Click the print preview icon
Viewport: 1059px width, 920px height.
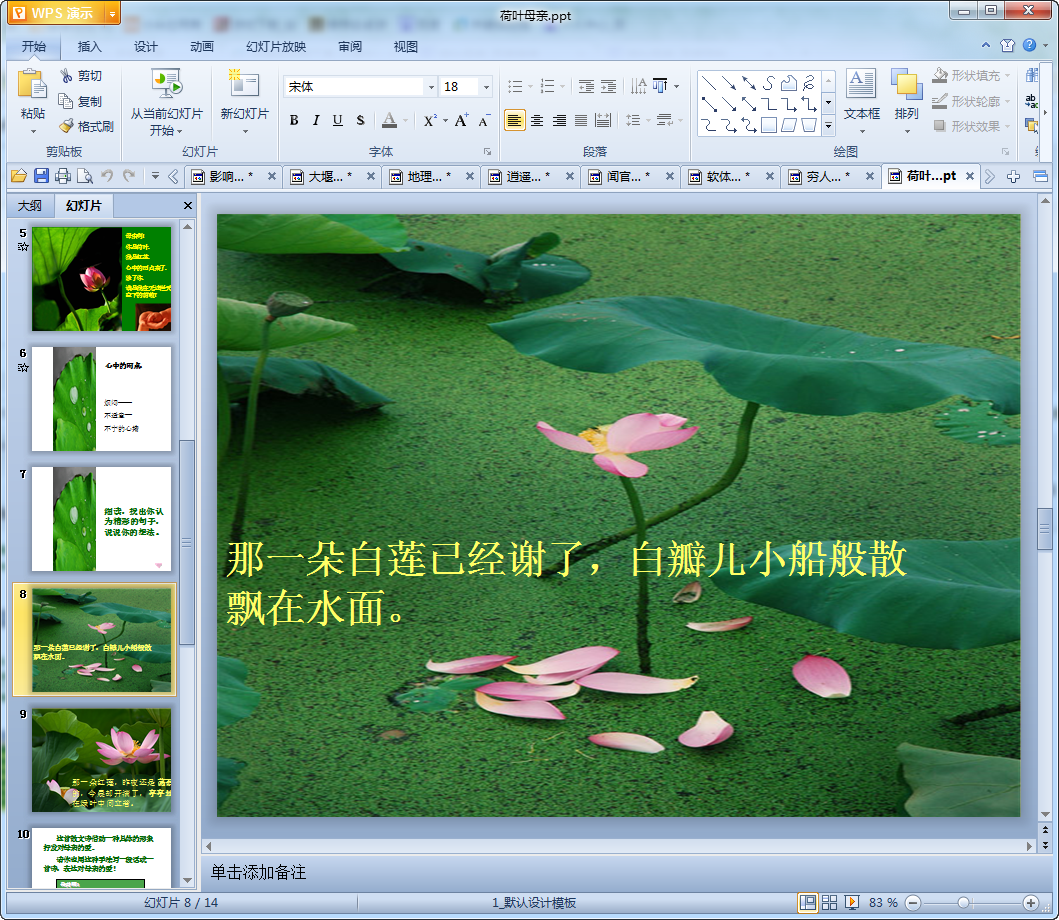pos(85,176)
